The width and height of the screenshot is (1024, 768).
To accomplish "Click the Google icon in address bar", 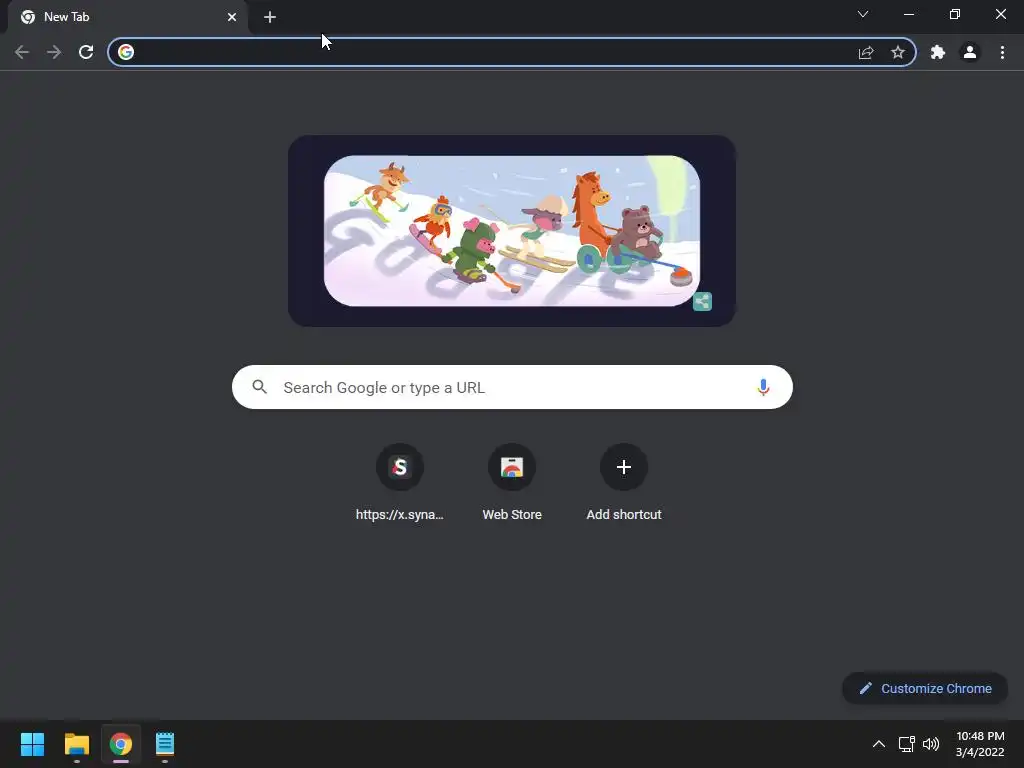I will tap(126, 52).
